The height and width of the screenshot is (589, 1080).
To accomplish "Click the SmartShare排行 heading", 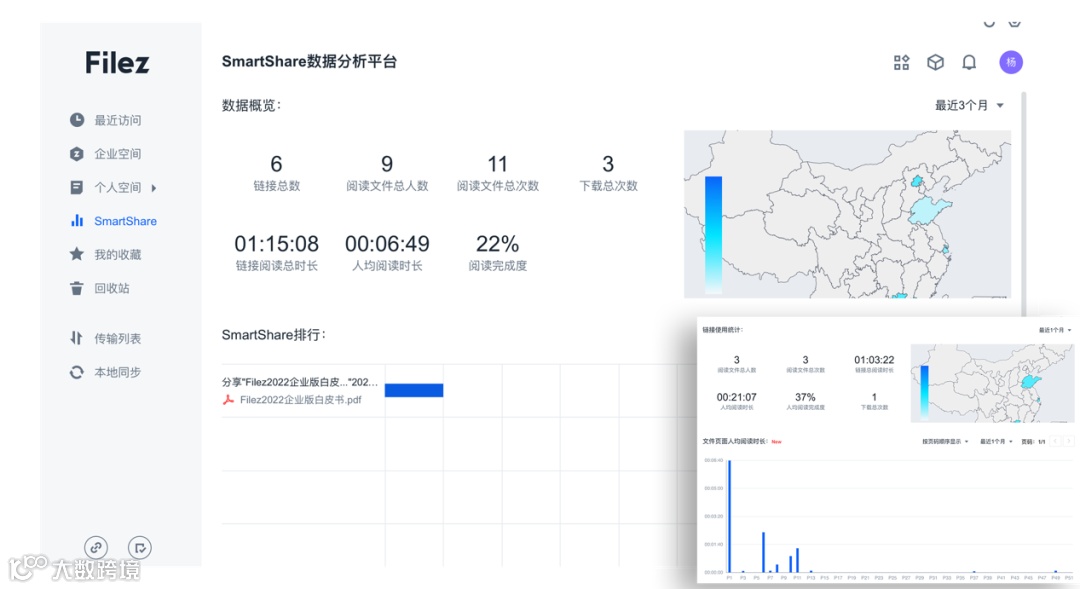I will point(273,335).
